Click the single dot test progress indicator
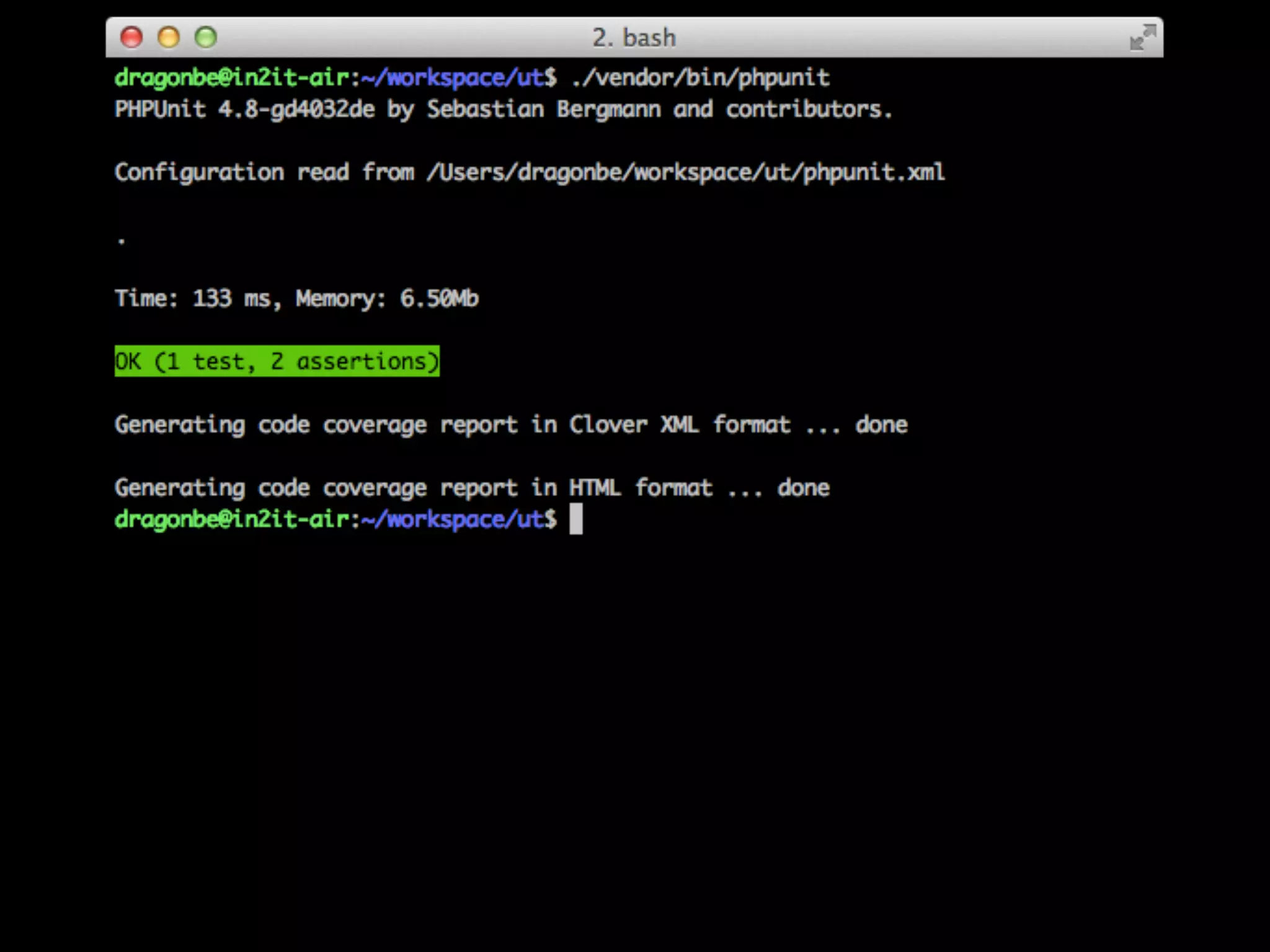Image resolution: width=1270 pixels, height=952 pixels. click(122, 240)
